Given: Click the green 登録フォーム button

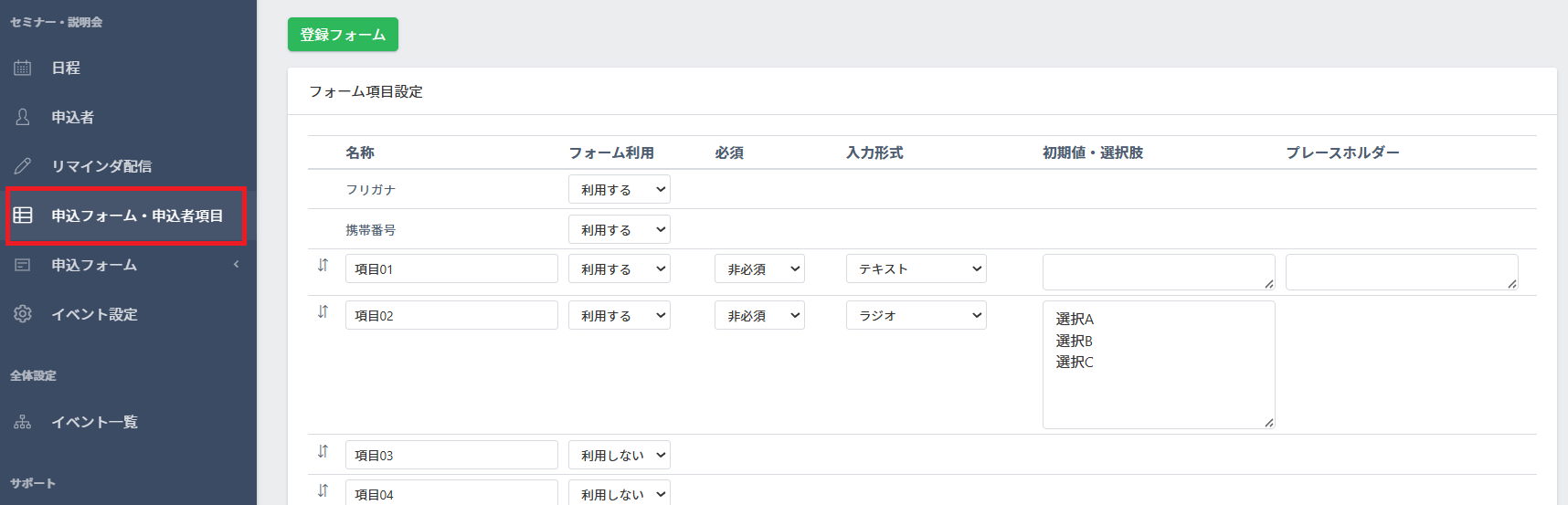Looking at the screenshot, I should 343,35.
